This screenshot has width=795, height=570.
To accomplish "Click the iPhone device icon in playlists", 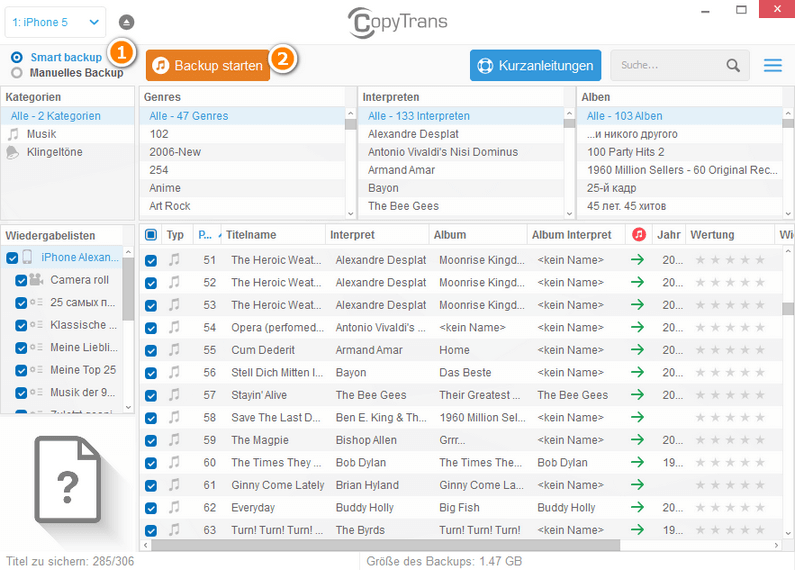I will coord(27,257).
